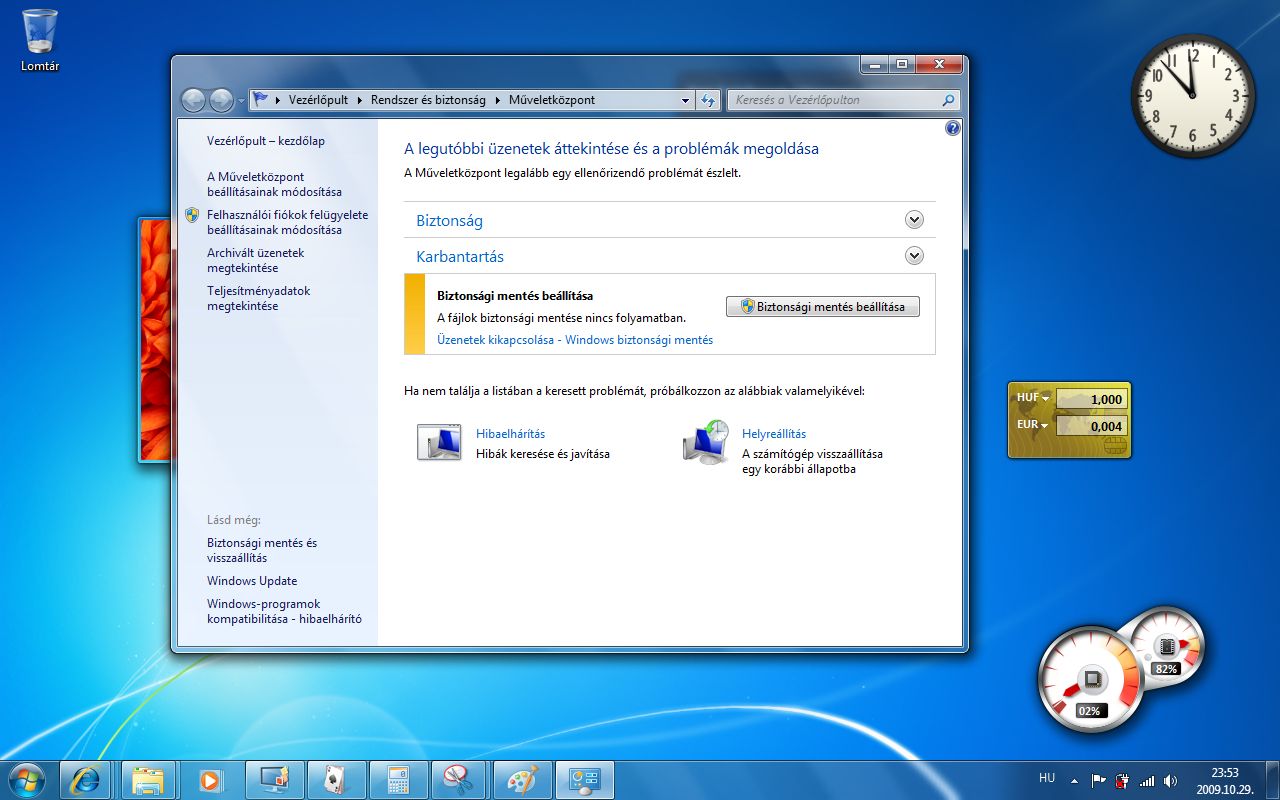The image size is (1280, 800).
Task: Show hidden system tray icons
Action: (1074, 781)
